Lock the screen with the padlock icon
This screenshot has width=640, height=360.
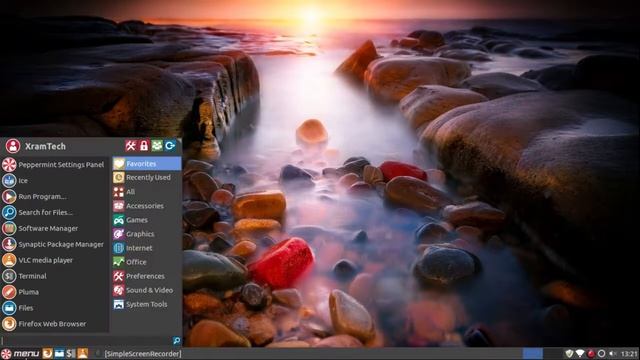click(x=144, y=145)
